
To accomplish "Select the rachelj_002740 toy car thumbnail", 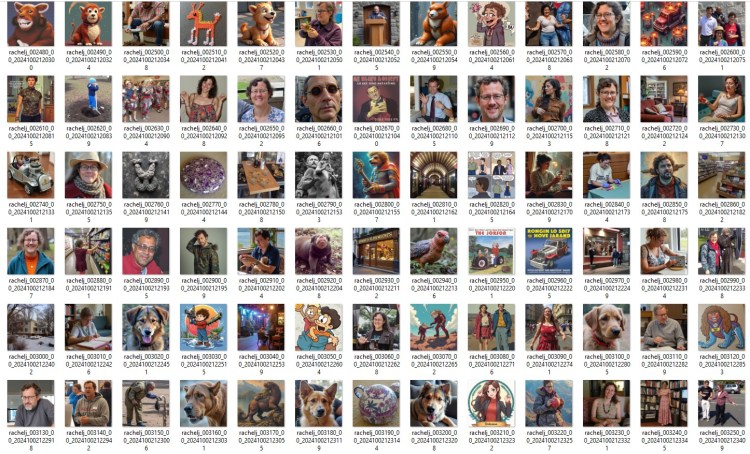I will [30, 176].
